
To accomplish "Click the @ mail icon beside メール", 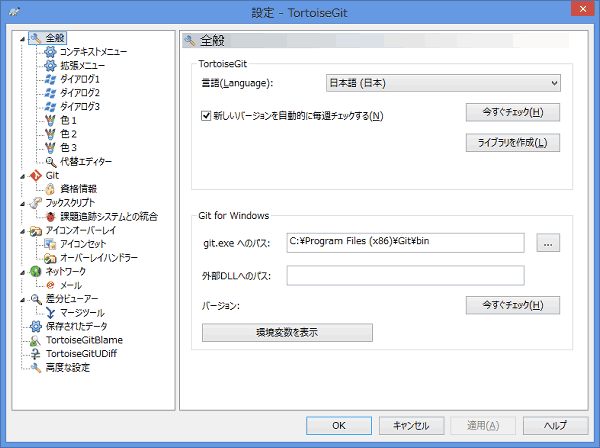I will click(x=50, y=285).
